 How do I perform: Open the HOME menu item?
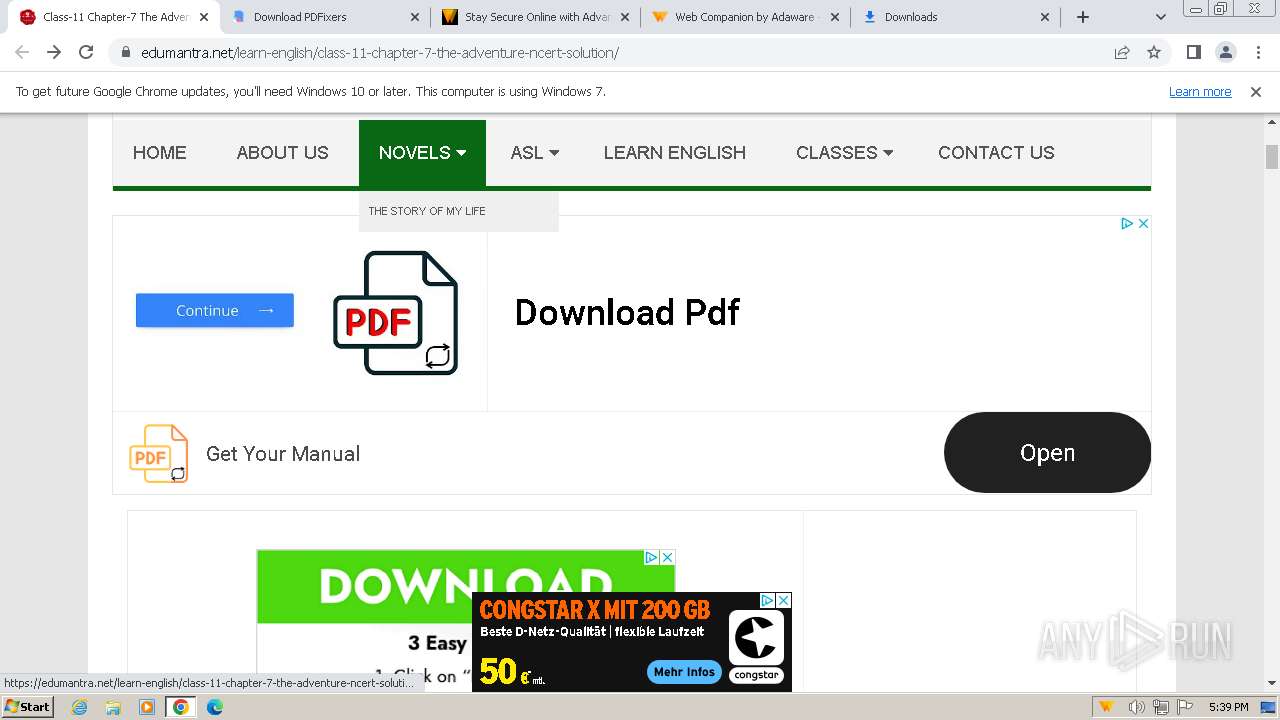tap(160, 152)
